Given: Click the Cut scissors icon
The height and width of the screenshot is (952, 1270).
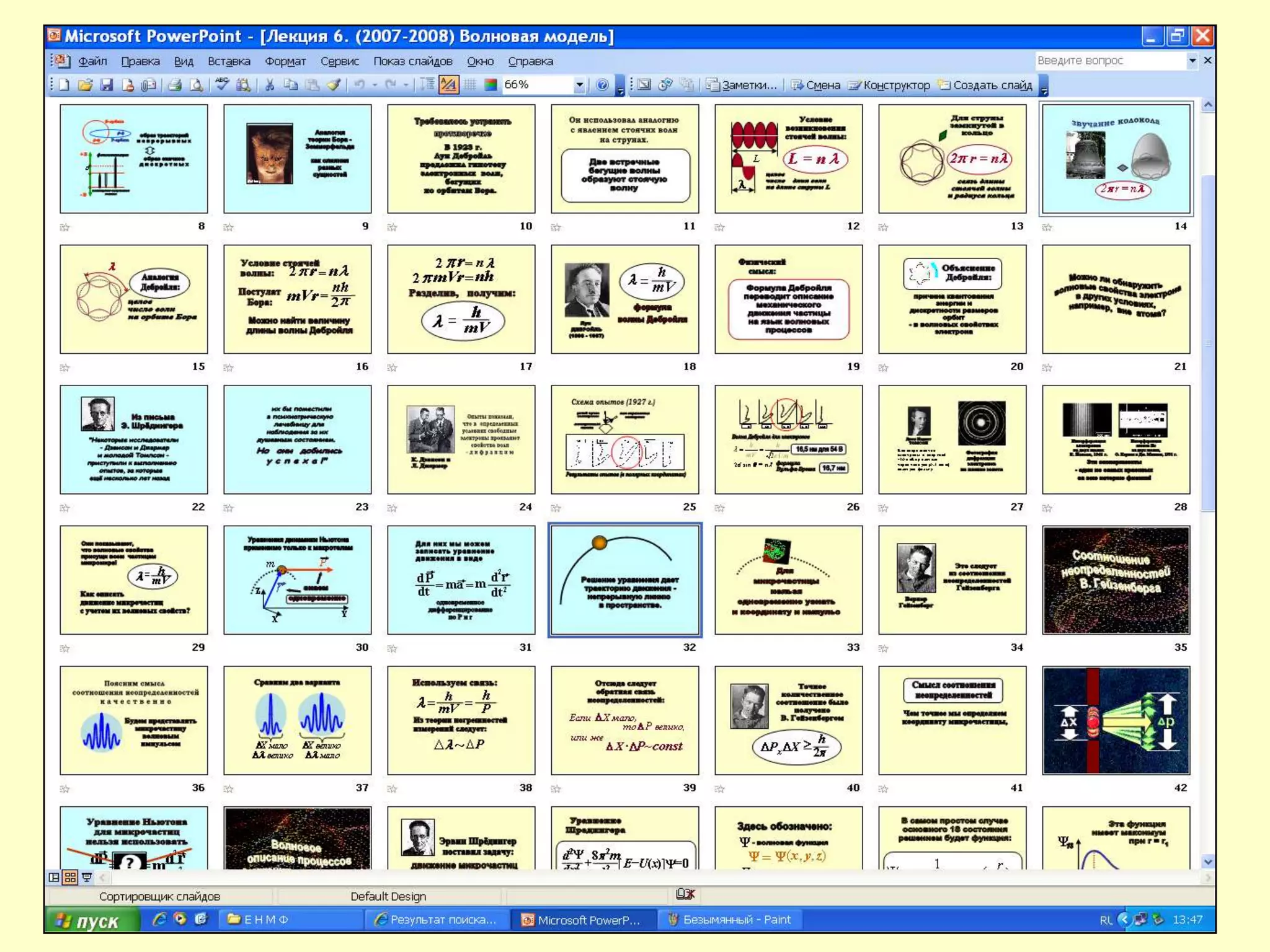Looking at the screenshot, I should (269, 85).
